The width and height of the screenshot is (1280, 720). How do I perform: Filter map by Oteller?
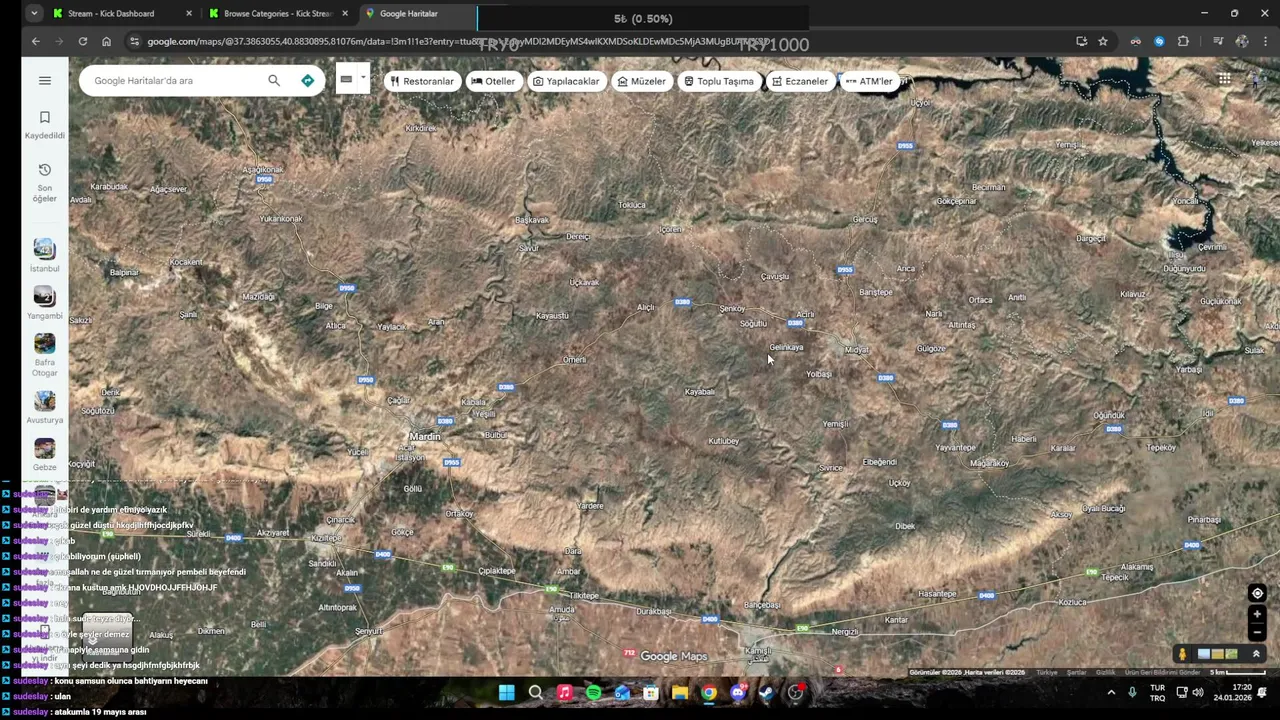(492, 81)
